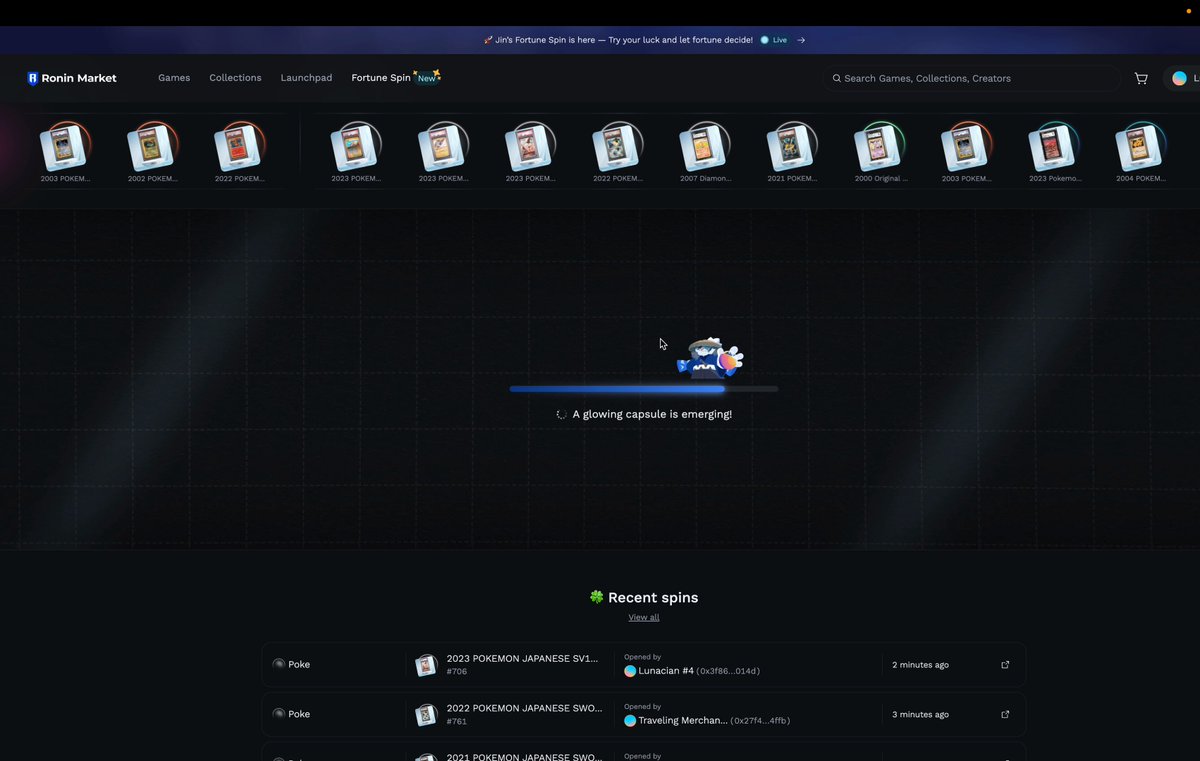Click the loading spinner icon
1200x761 pixels.
coord(562,414)
